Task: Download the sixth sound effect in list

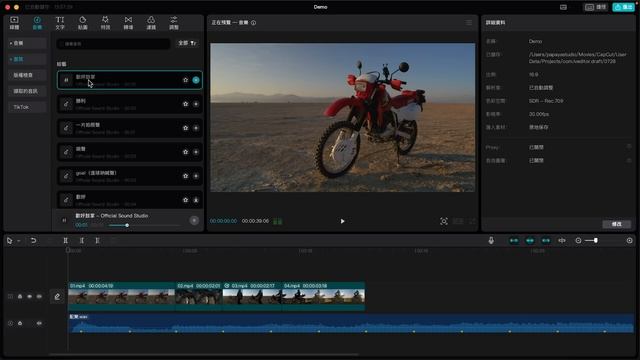Action: pos(196,200)
